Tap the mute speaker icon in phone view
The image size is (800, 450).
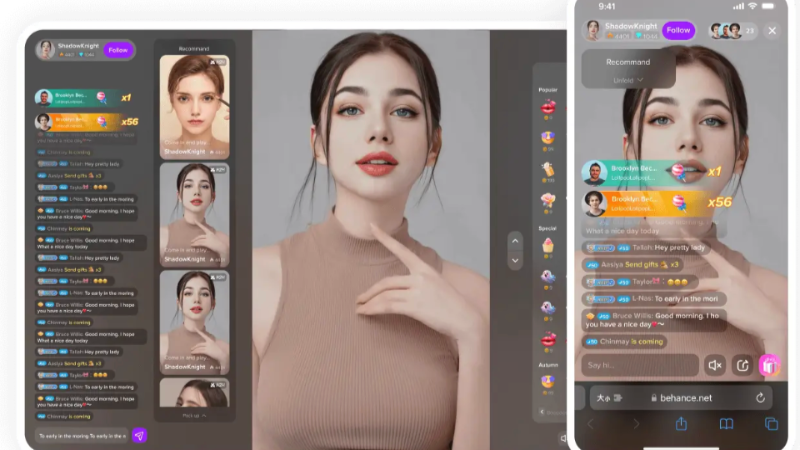point(715,365)
